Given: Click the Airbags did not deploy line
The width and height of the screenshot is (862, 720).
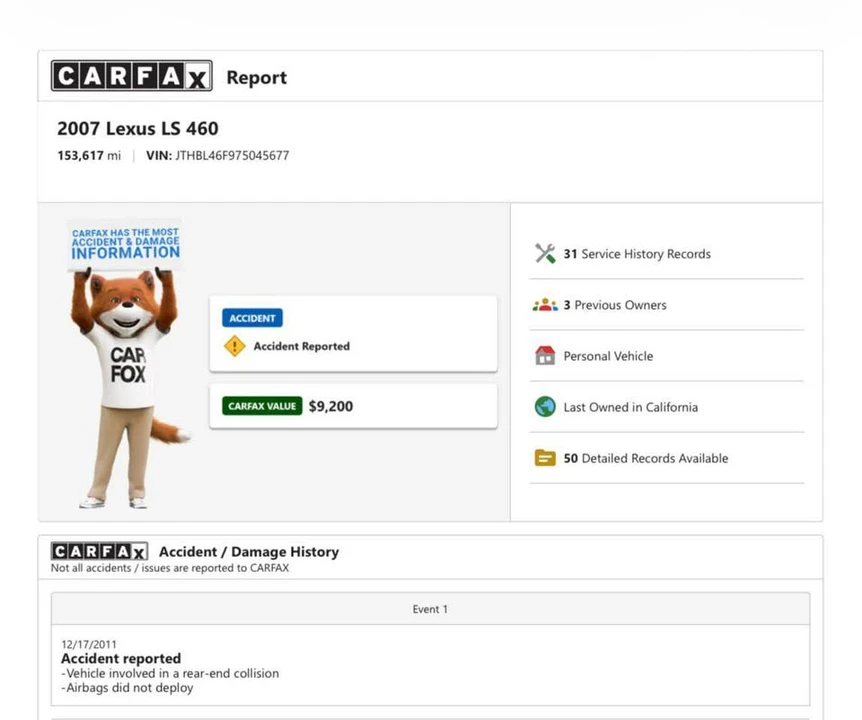Looking at the screenshot, I should pyautogui.click(x=128, y=688).
